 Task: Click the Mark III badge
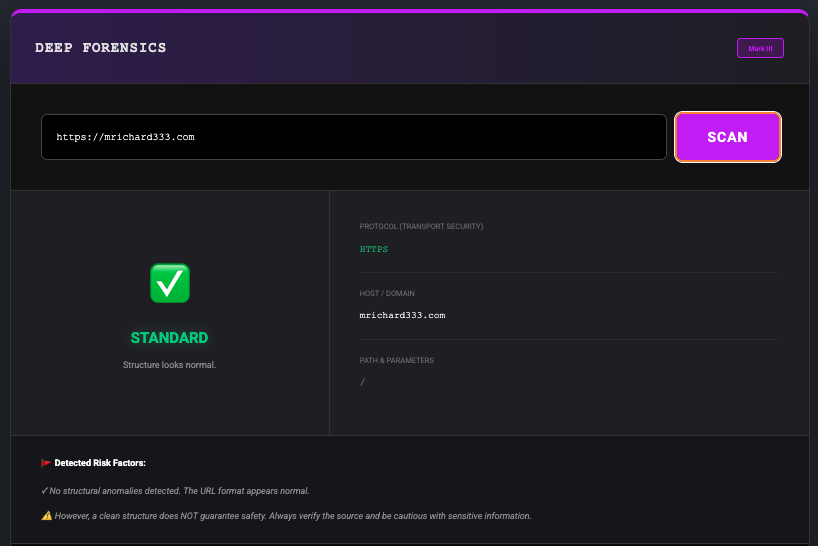760,48
